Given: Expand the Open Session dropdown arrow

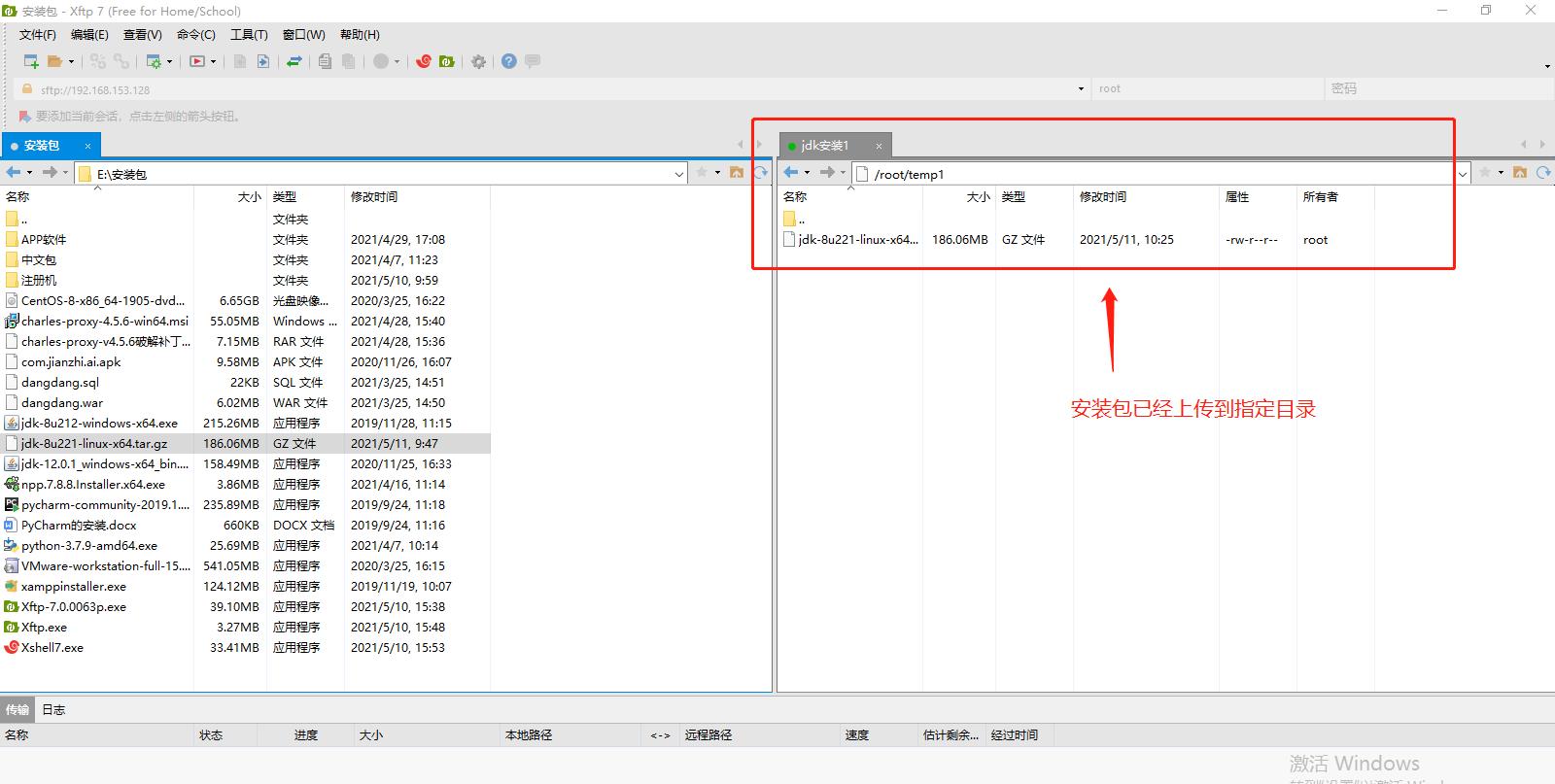Looking at the screenshot, I should 71,61.
